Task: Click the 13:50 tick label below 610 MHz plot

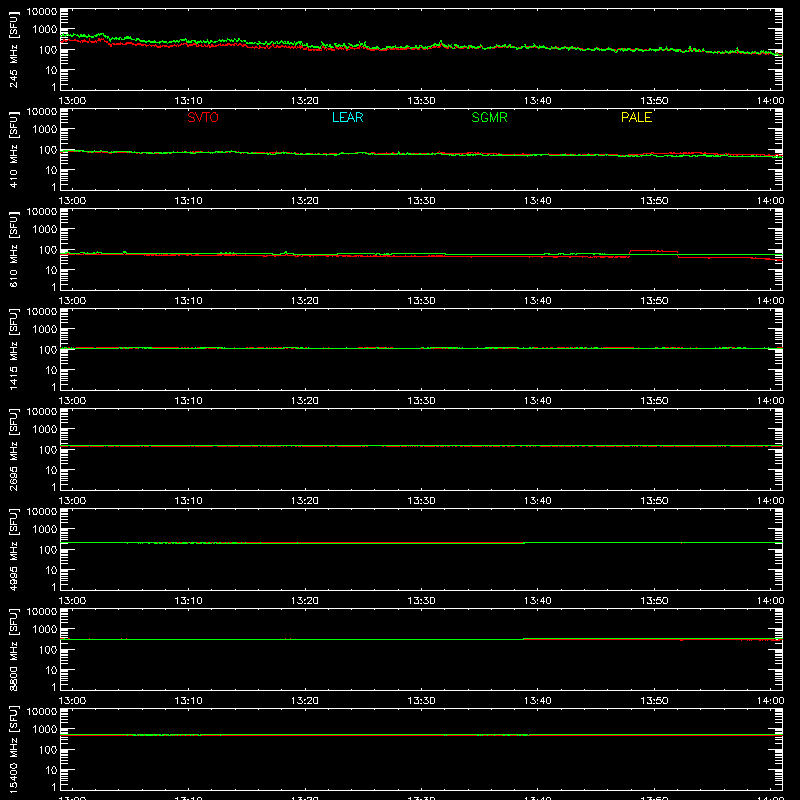Action: (x=655, y=301)
